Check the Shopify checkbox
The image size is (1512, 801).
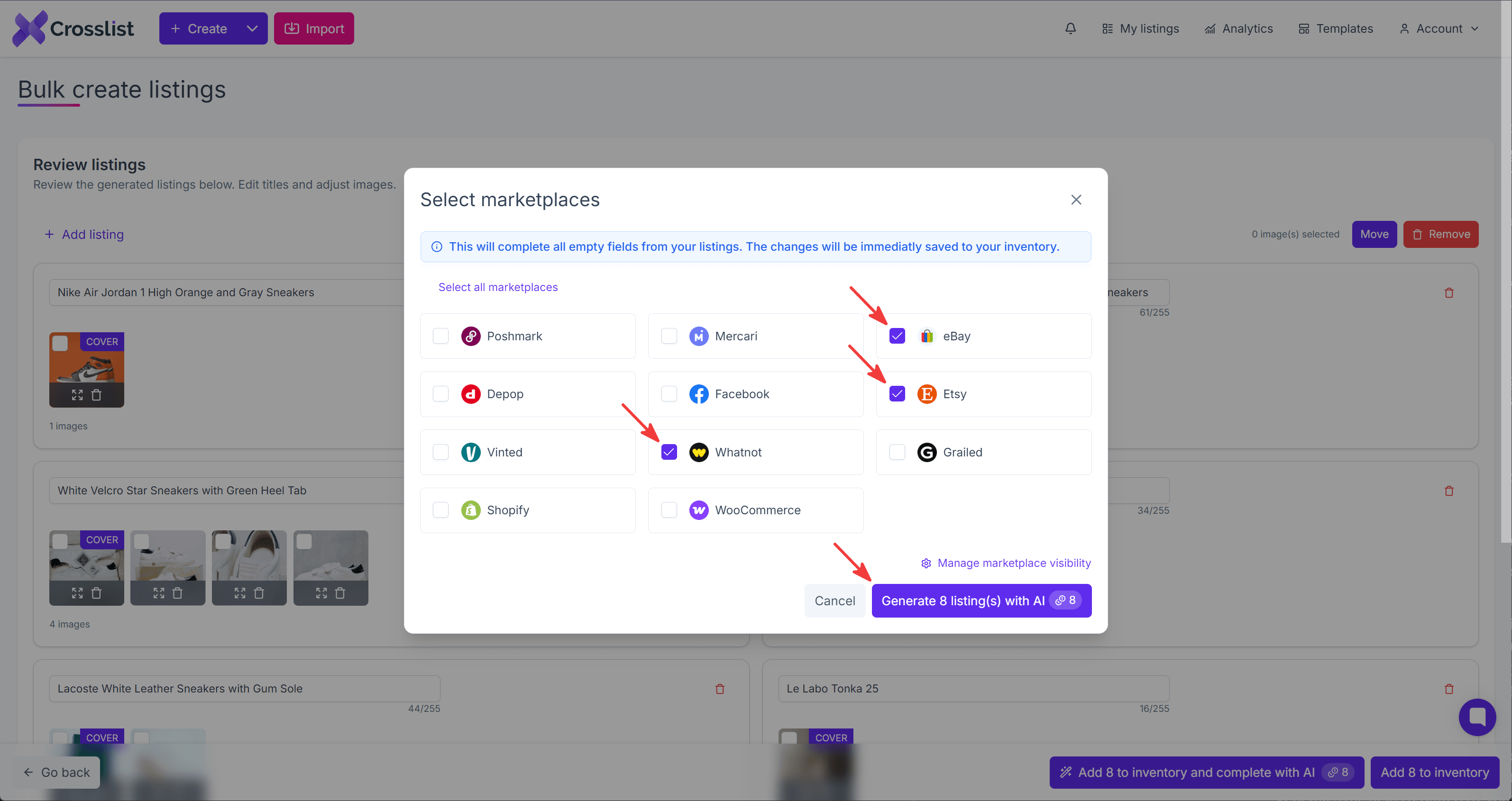(440, 510)
